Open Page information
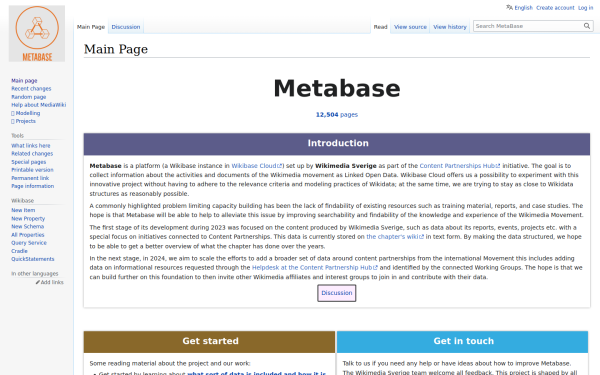The width and height of the screenshot is (600, 375). click(x=33, y=186)
